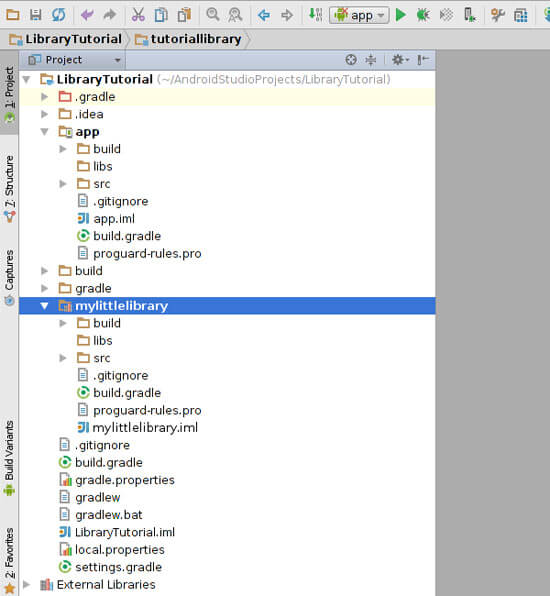Viewport: 550px width, 596px height.
Task: Click the Run with coverage icon
Action: (x=446, y=15)
